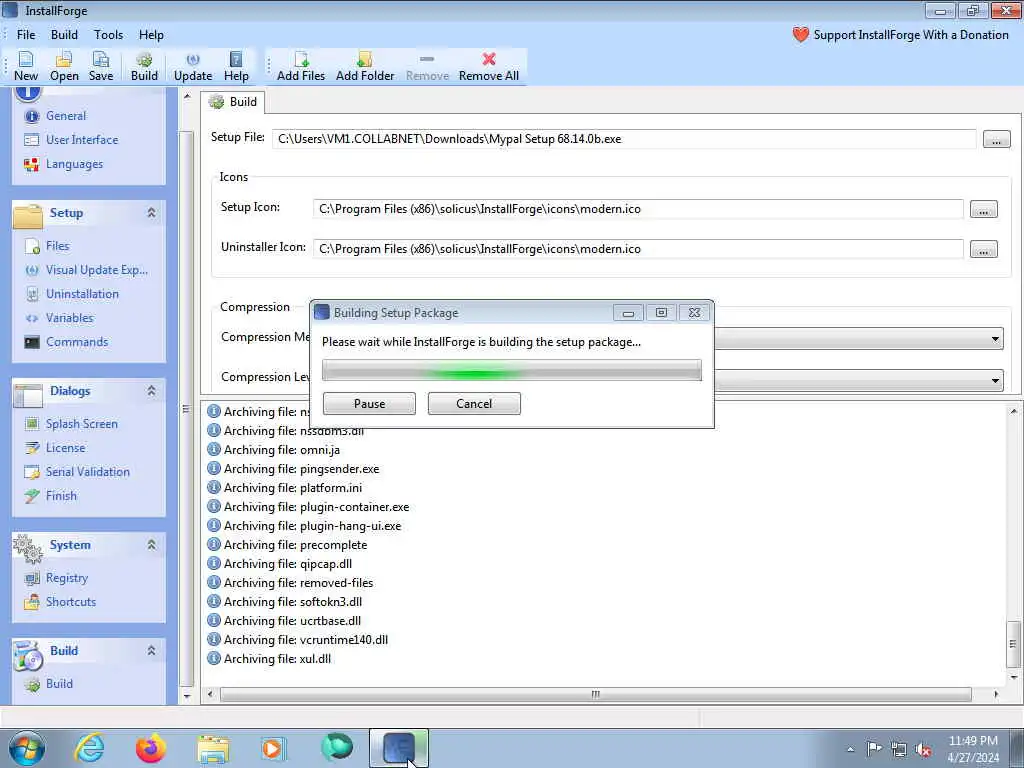This screenshot has width=1024, height=768.
Task: Open Windows Explorer from the taskbar
Action: pos(214,748)
